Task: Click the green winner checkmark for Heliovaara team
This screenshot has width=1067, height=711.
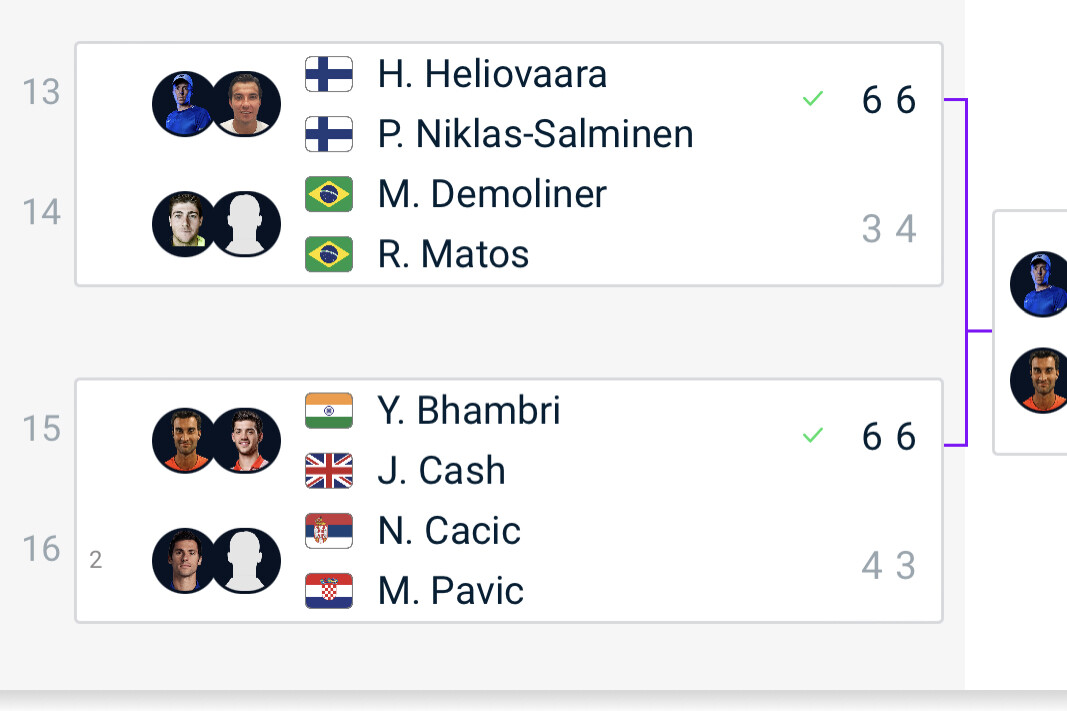Action: (x=812, y=99)
